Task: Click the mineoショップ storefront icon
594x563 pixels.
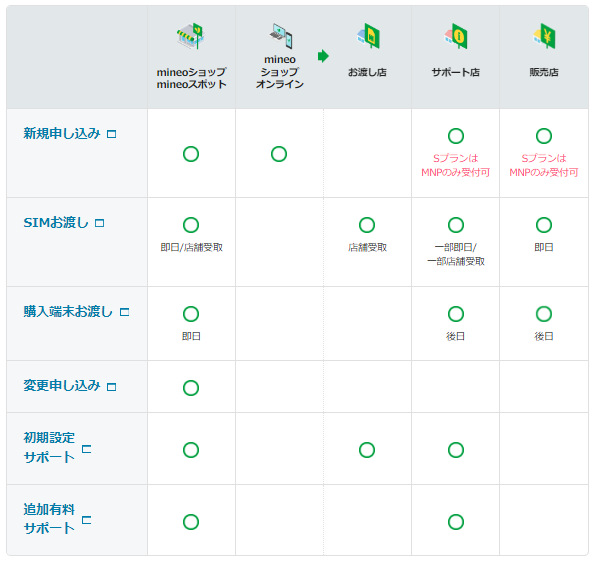Action: click(191, 36)
